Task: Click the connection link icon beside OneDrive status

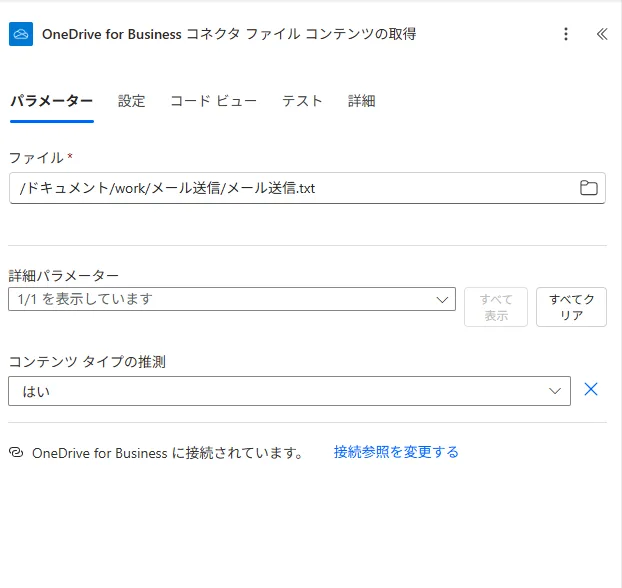Action: (16, 452)
